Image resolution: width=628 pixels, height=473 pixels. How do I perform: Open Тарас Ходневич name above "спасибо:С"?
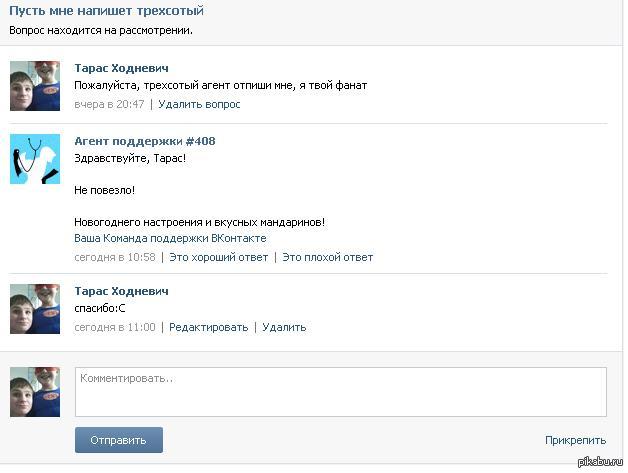pos(121,291)
